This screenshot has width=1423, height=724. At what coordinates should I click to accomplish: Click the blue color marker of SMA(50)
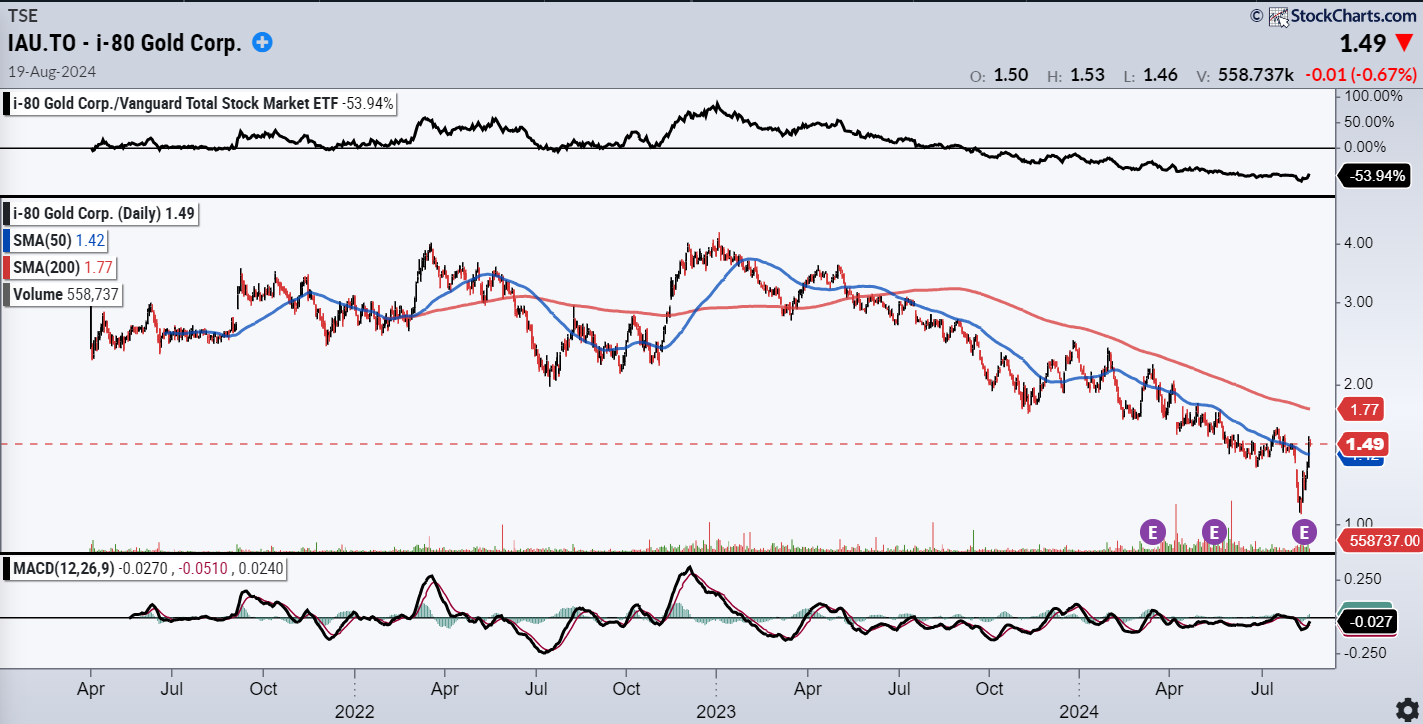(x=8, y=240)
